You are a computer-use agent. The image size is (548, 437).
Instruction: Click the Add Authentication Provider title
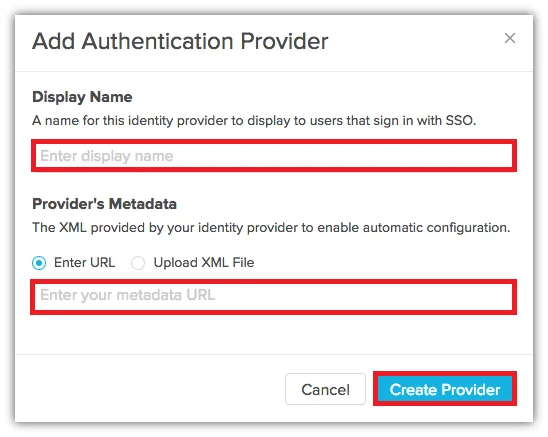coord(180,41)
